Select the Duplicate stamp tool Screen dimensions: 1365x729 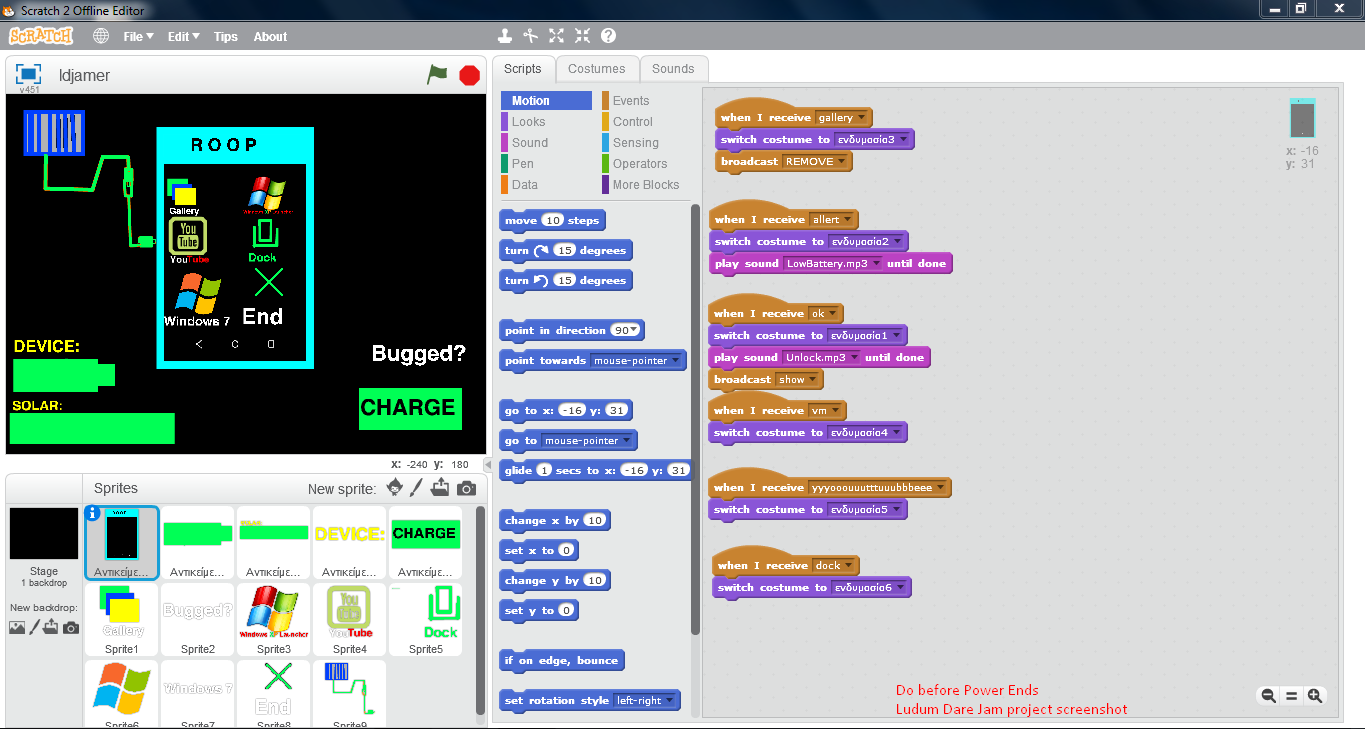coord(505,36)
